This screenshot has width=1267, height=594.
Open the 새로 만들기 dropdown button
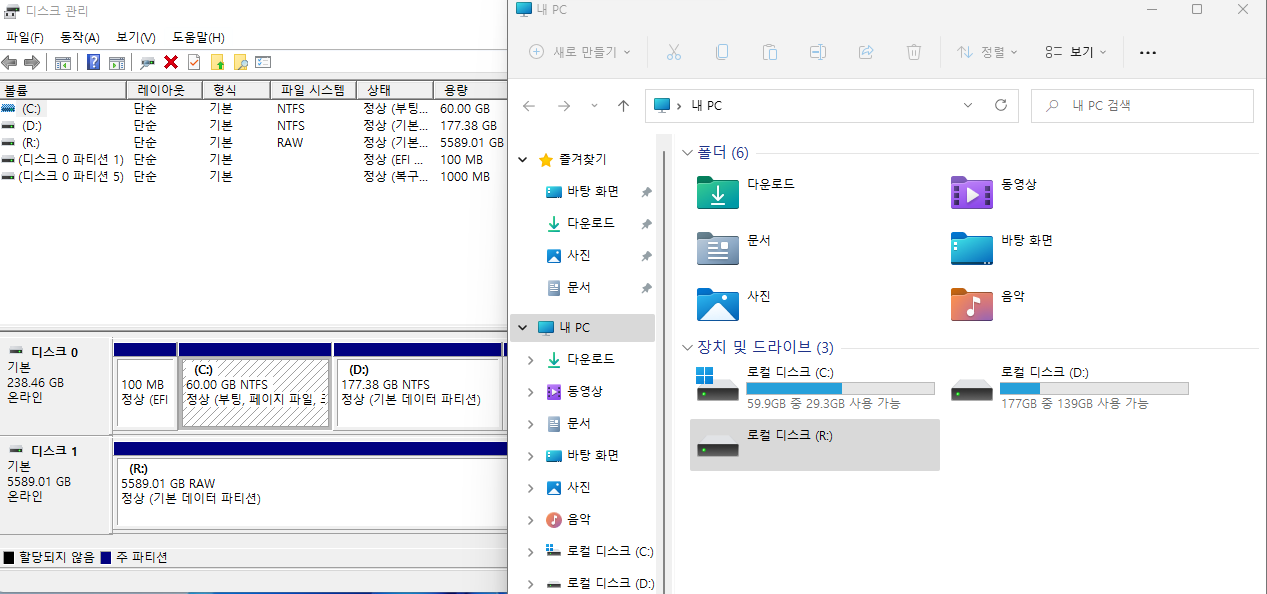580,52
